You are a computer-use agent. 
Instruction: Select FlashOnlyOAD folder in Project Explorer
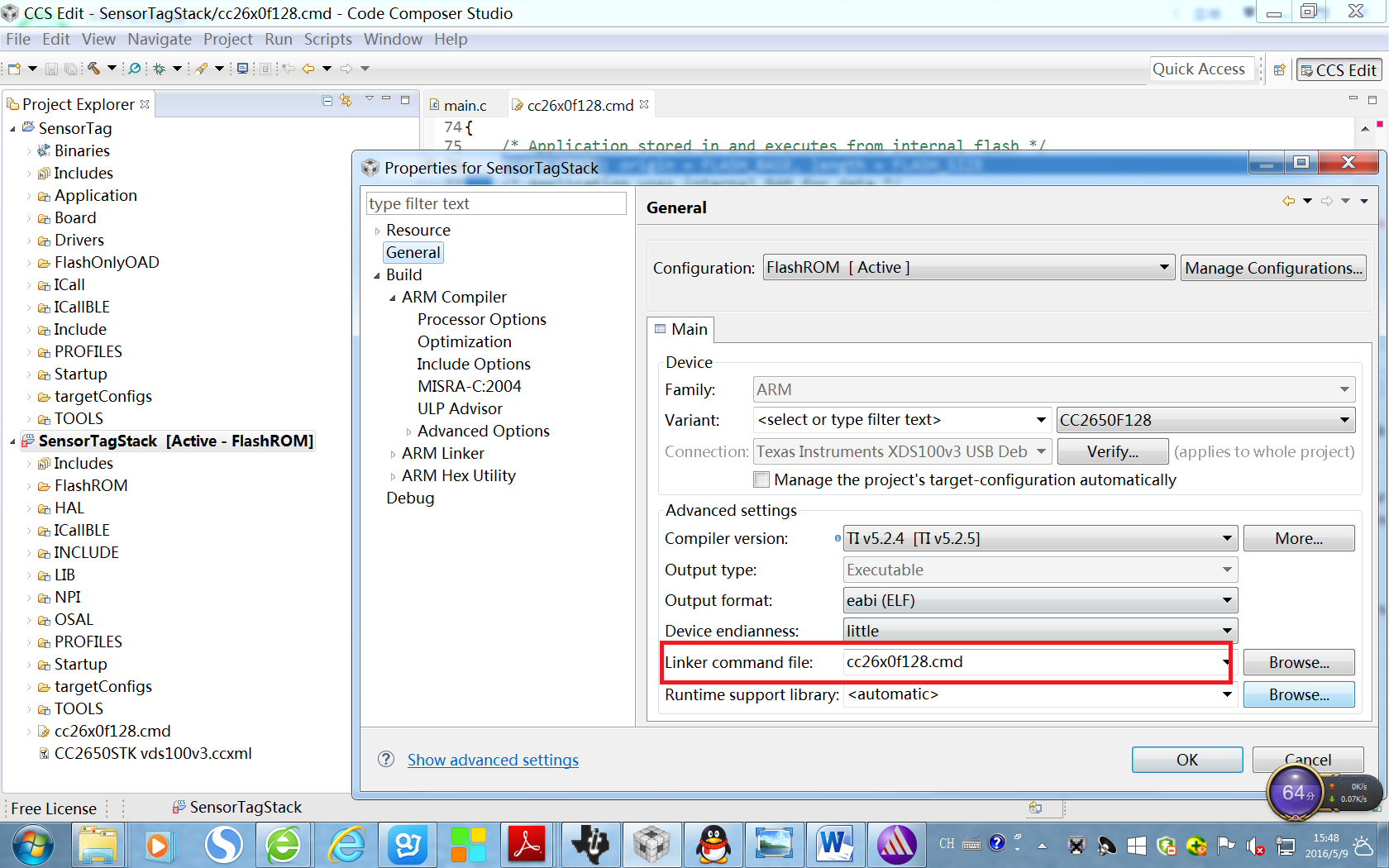tap(107, 262)
